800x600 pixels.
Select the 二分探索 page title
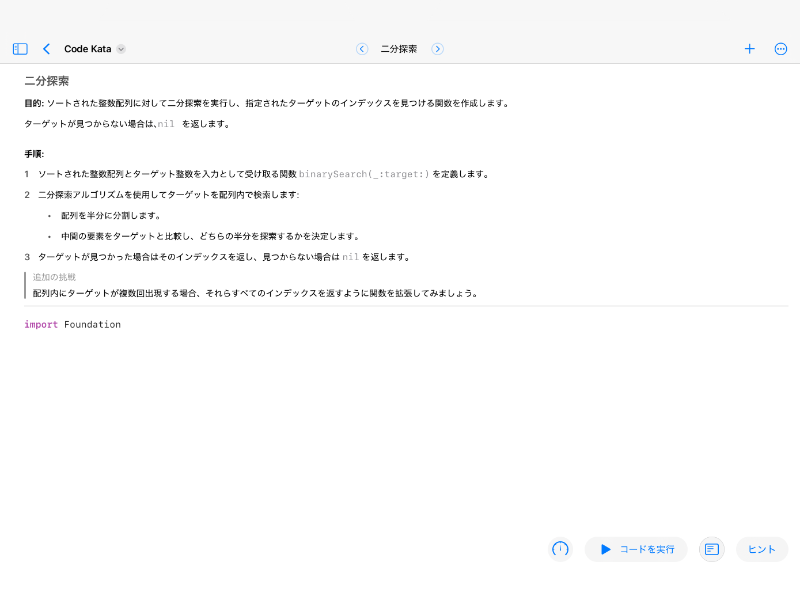400,48
